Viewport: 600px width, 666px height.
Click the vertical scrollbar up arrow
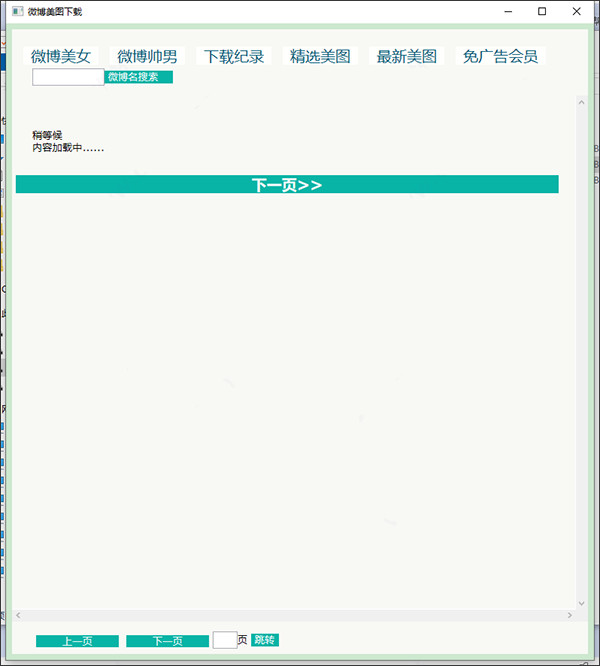pos(581,102)
